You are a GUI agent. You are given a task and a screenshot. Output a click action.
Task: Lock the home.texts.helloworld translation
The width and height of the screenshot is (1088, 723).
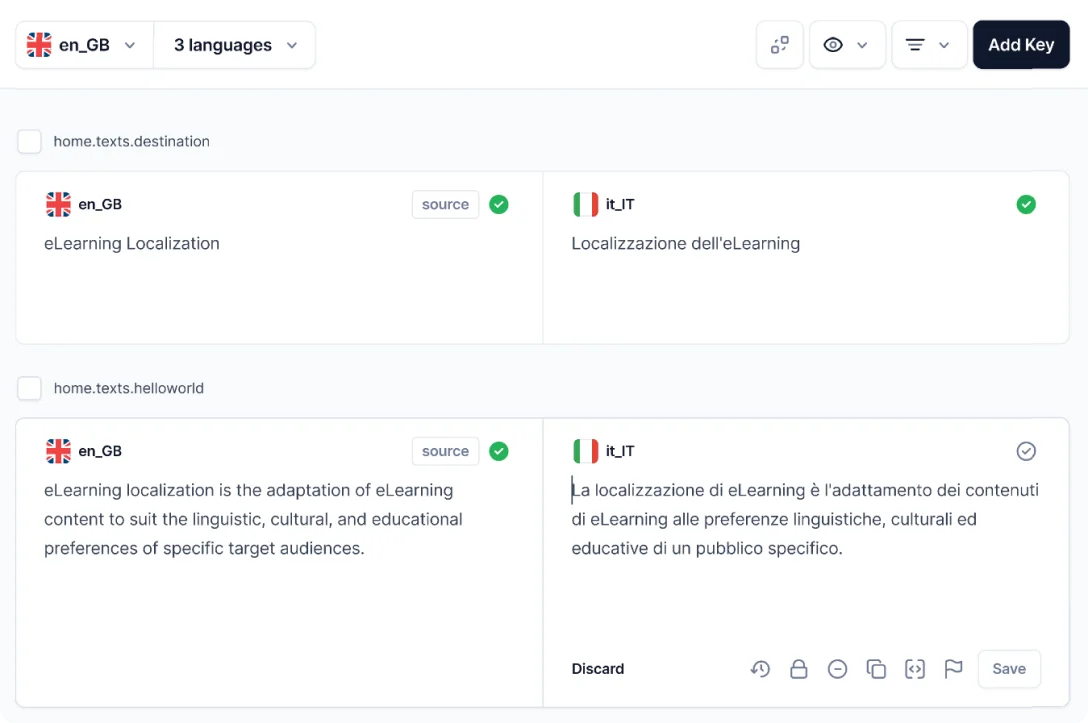[x=799, y=669]
